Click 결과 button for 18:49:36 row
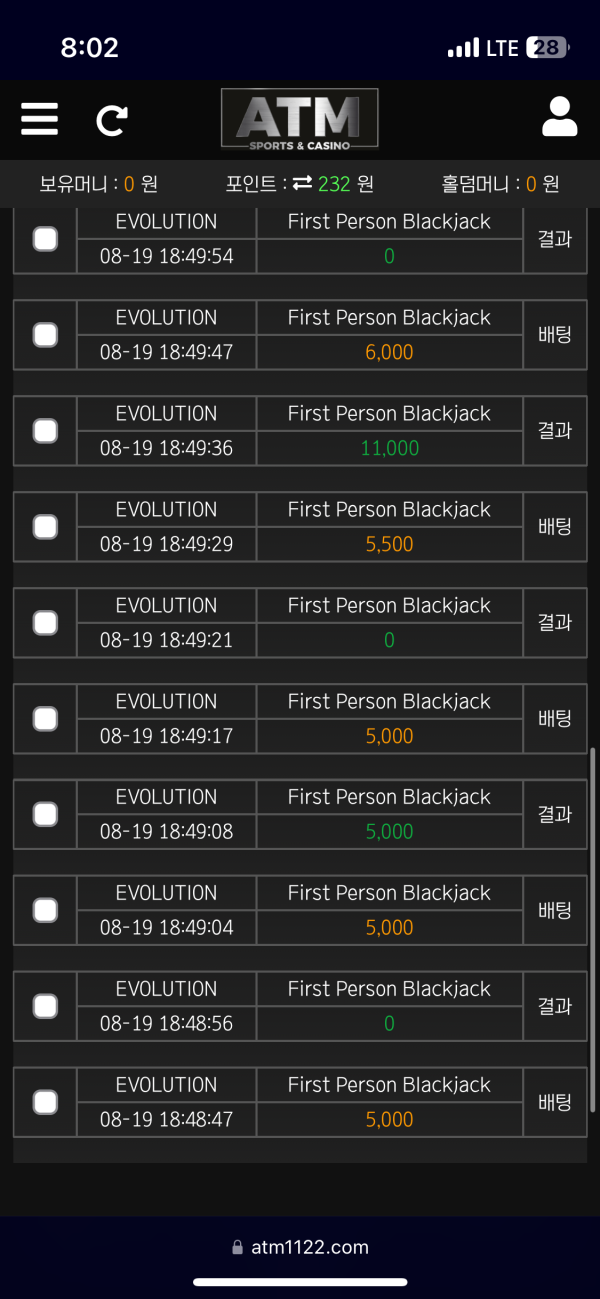The width and height of the screenshot is (600, 1299). (555, 431)
